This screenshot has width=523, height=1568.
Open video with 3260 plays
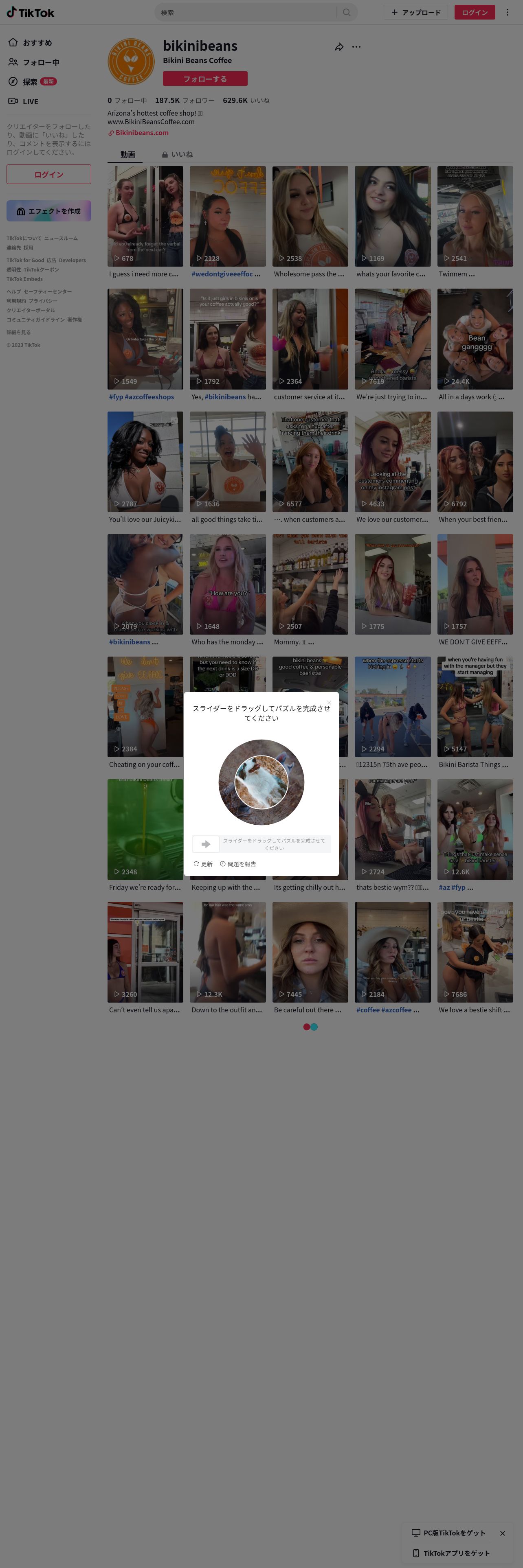145,952
